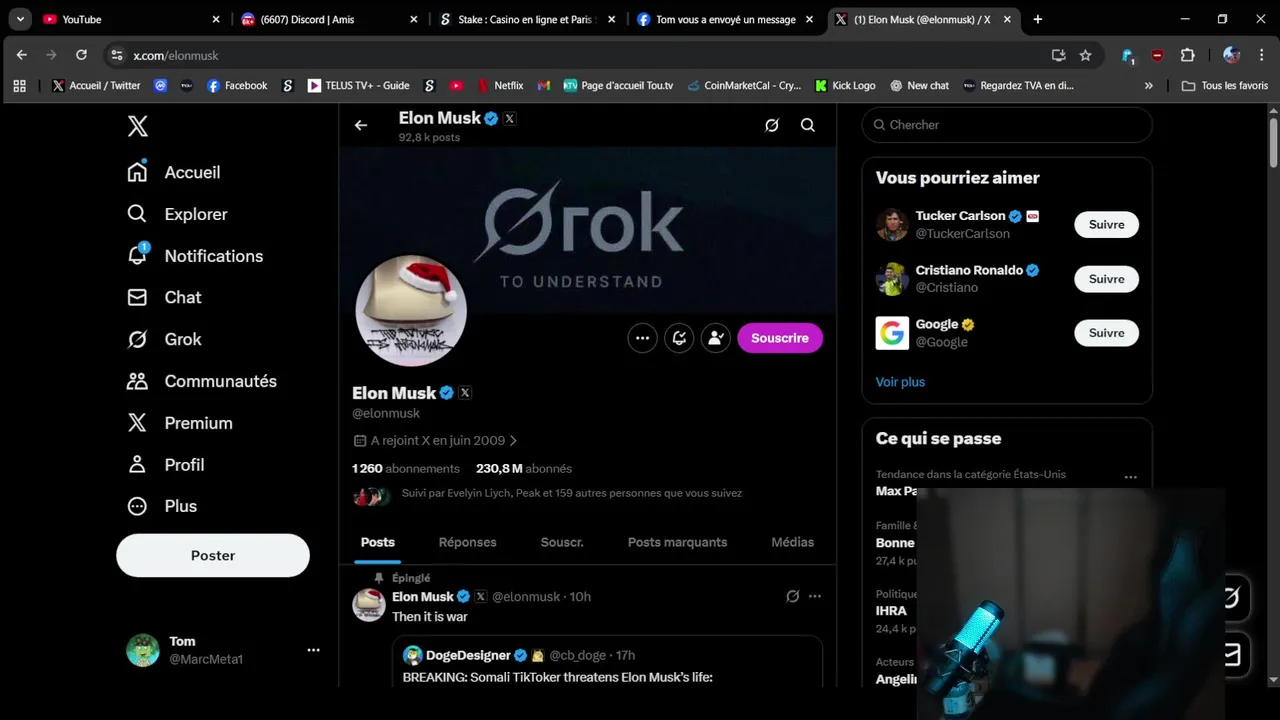1280x720 pixels.
Task: Open account menu dots next to Tom
Action: point(313,650)
